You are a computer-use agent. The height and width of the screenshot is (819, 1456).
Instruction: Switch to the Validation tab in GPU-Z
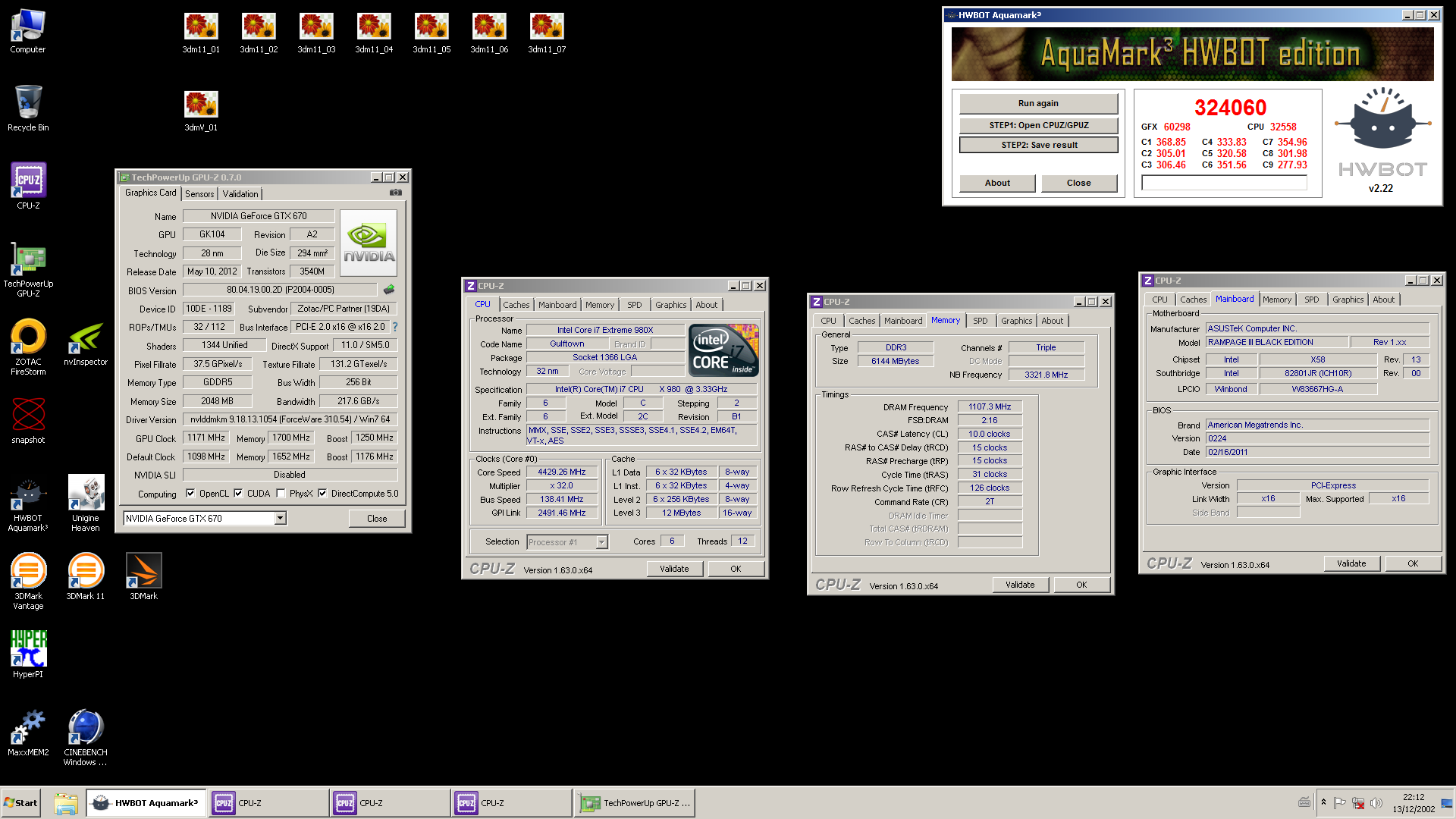[x=240, y=194]
